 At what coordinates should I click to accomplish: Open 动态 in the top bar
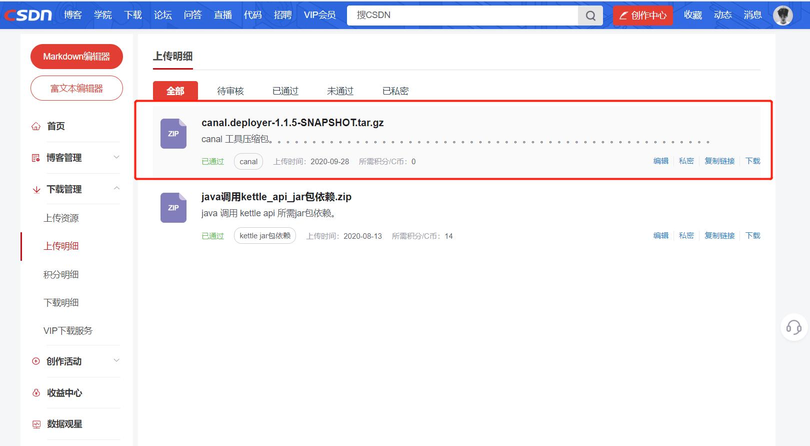723,15
